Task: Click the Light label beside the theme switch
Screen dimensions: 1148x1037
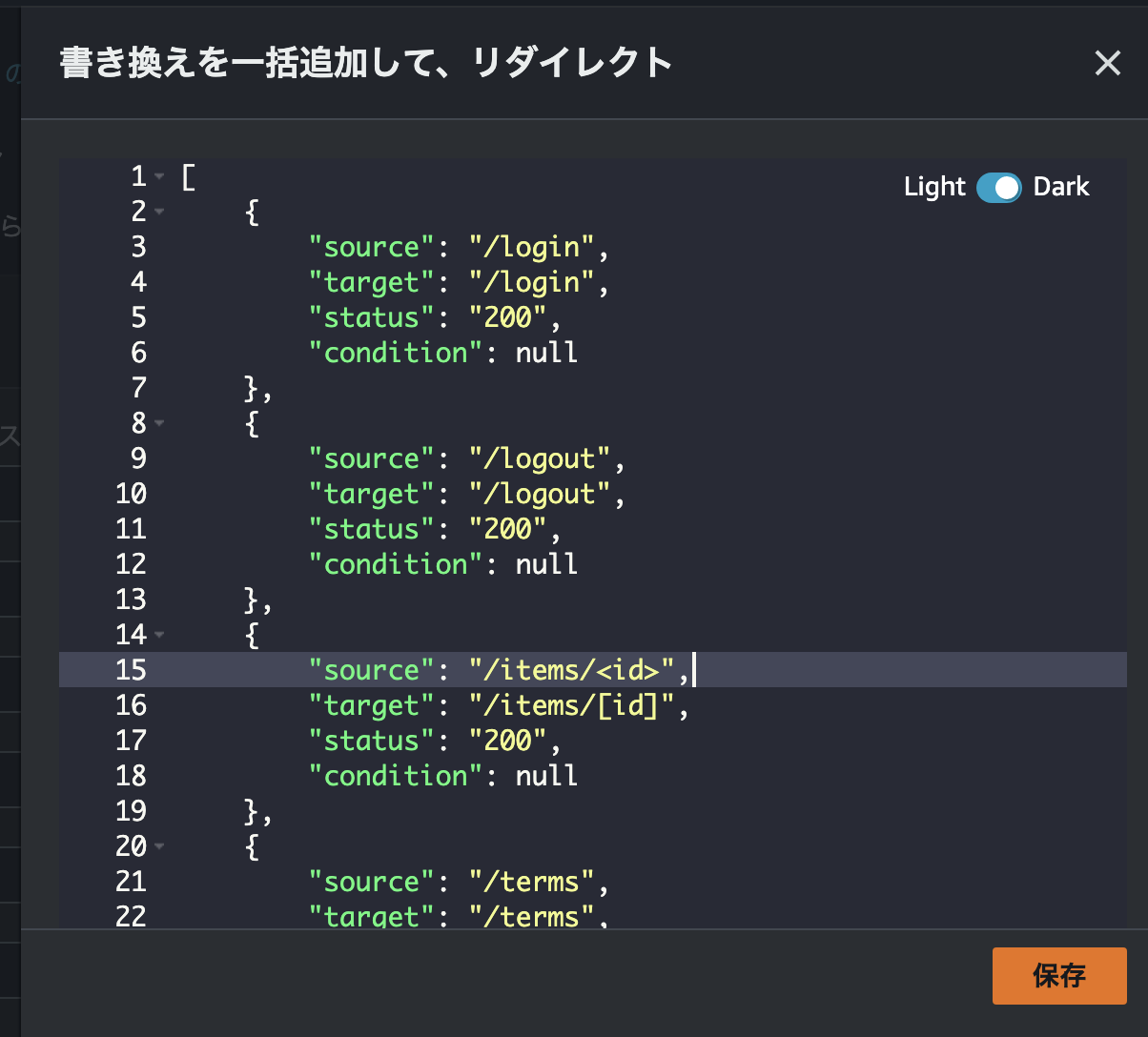Action: (933, 188)
